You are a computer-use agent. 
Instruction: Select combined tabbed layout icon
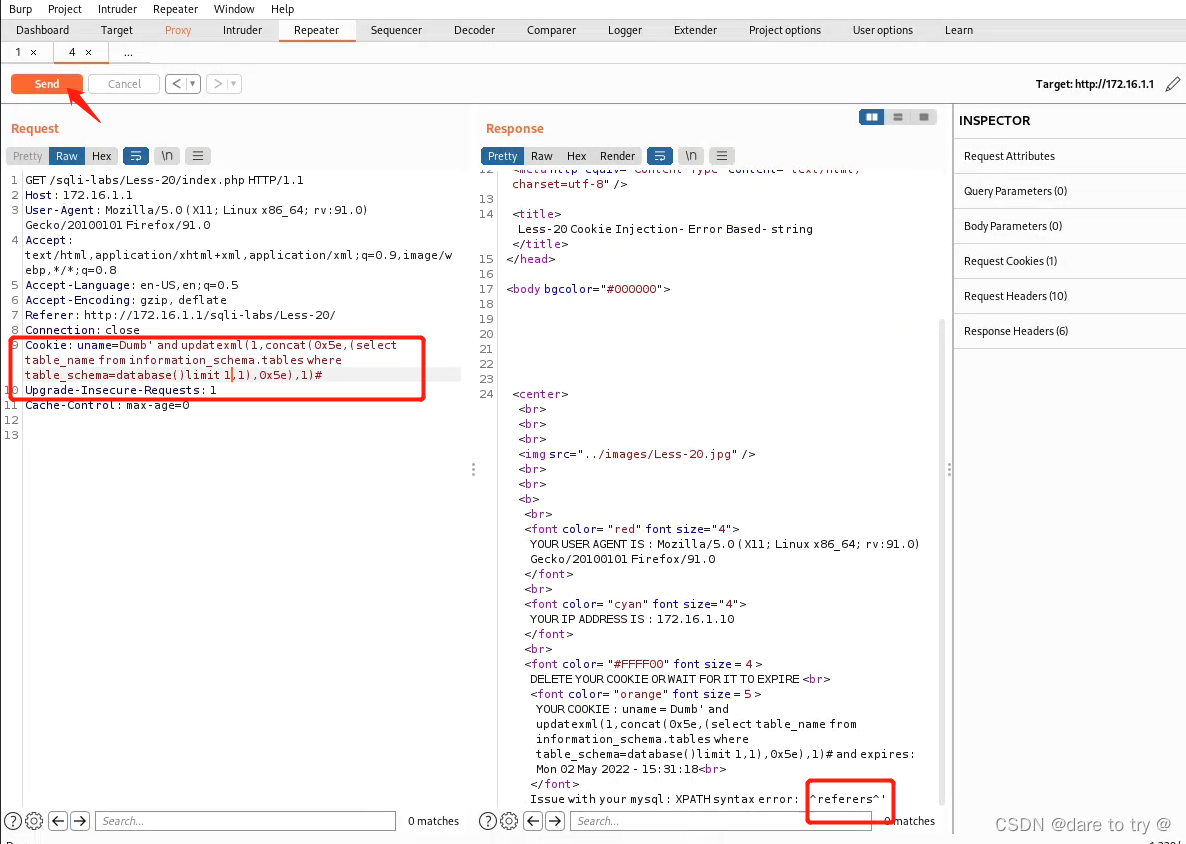coord(924,117)
